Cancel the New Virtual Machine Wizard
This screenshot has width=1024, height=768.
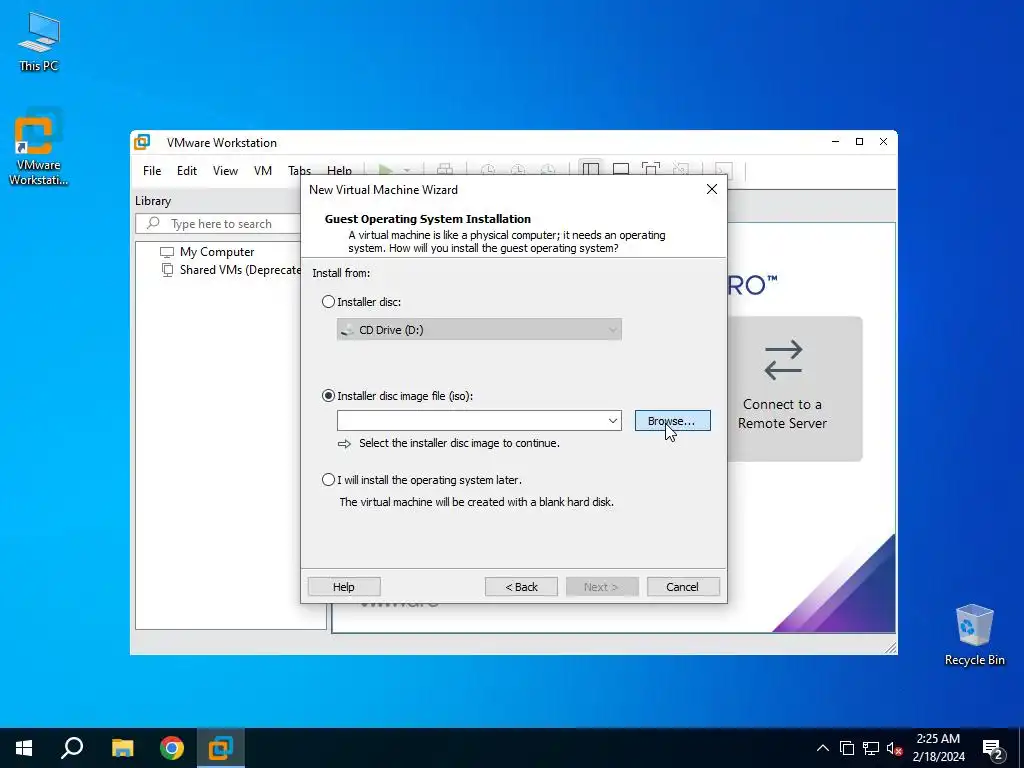(683, 586)
